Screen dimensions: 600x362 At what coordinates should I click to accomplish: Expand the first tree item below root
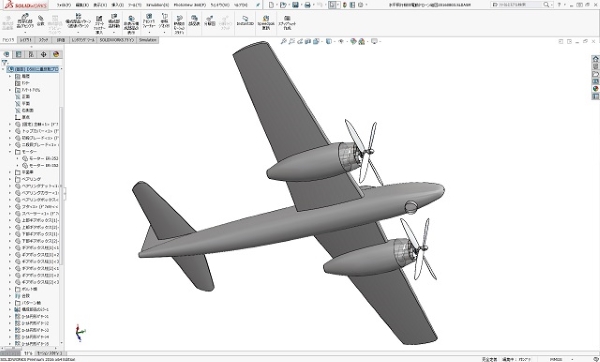(x=10, y=77)
